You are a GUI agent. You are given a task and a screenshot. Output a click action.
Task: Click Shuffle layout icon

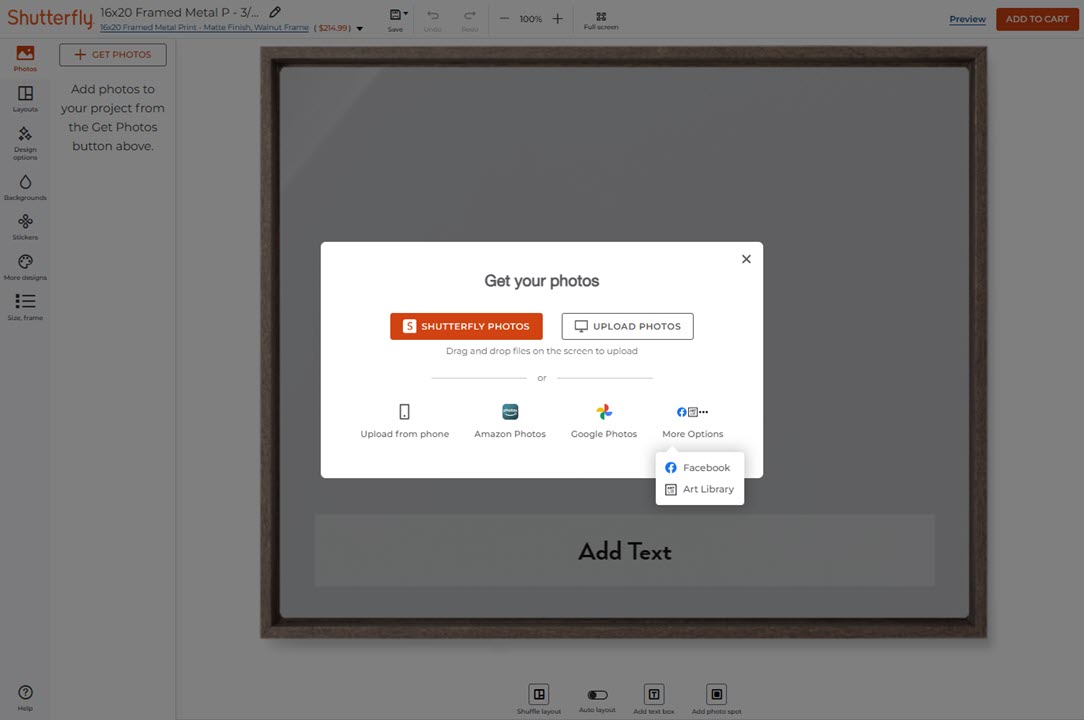[539, 699]
